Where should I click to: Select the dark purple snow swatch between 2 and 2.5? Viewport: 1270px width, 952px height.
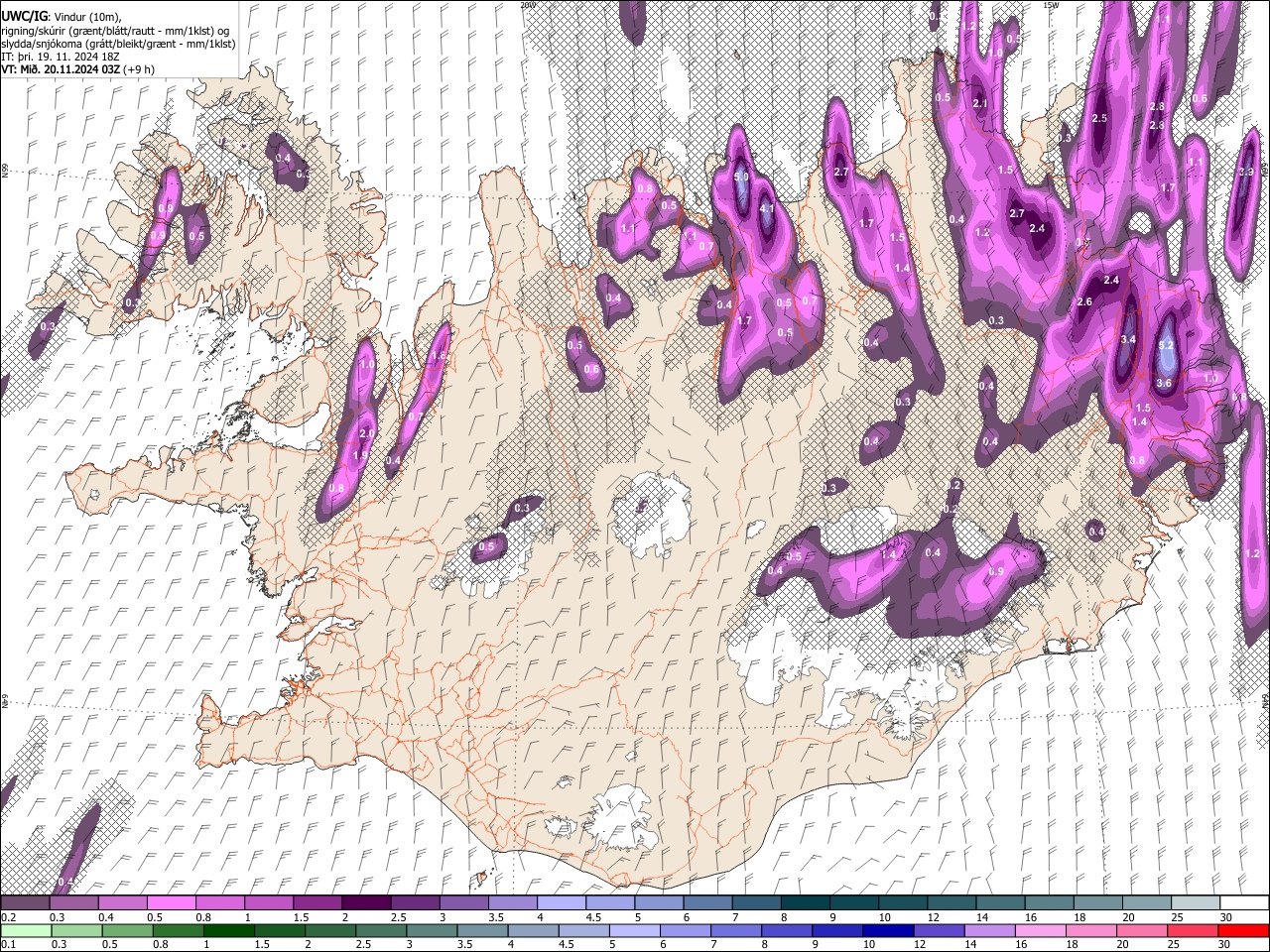(367, 902)
